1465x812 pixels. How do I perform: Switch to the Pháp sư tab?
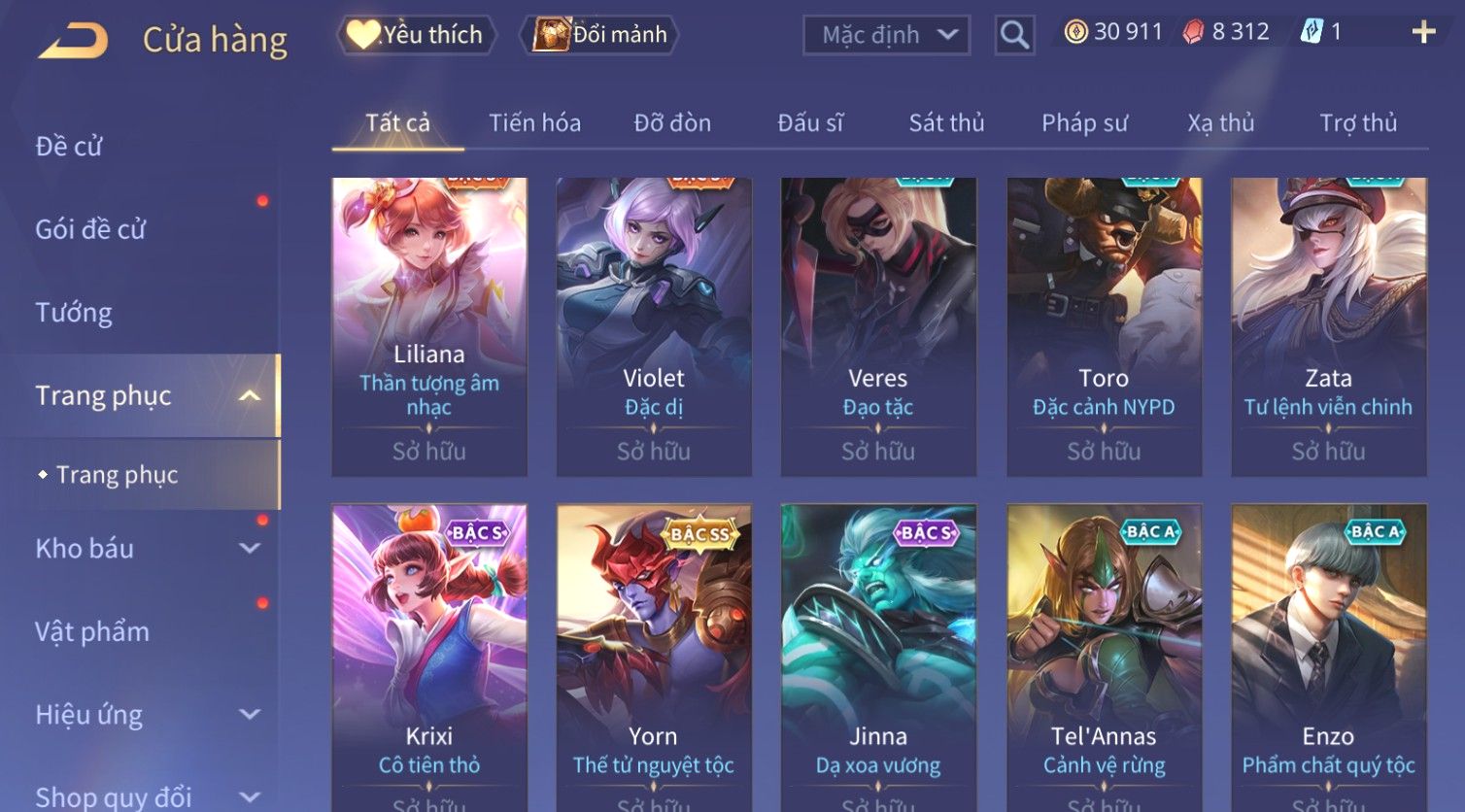pos(1084,123)
